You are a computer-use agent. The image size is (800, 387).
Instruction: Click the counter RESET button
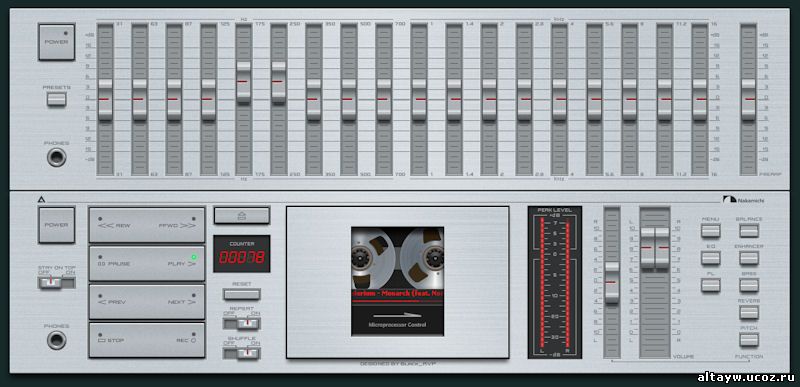point(242,294)
